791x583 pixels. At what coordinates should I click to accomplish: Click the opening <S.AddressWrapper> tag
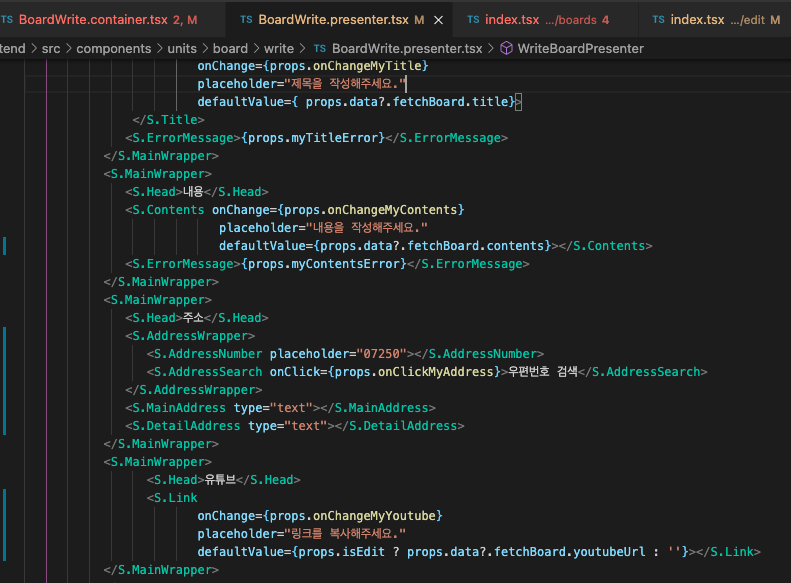[x=190, y=336]
